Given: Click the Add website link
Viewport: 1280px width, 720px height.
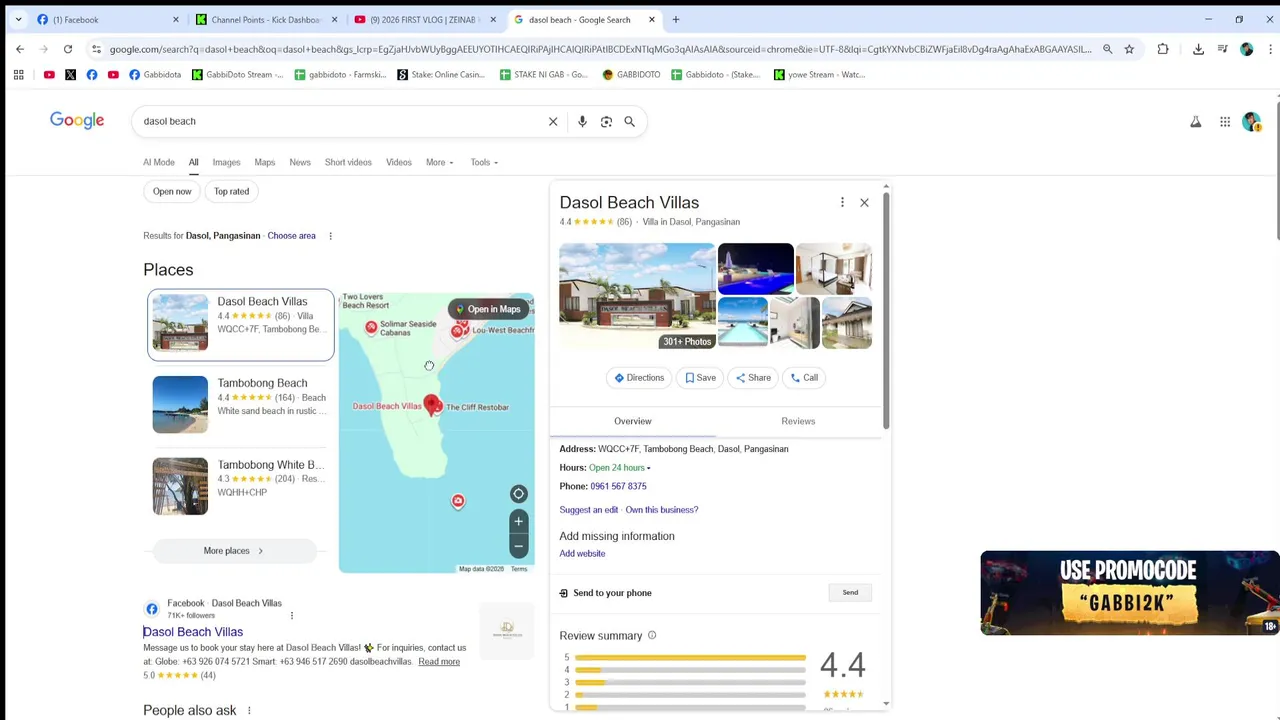Looking at the screenshot, I should point(582,554).
